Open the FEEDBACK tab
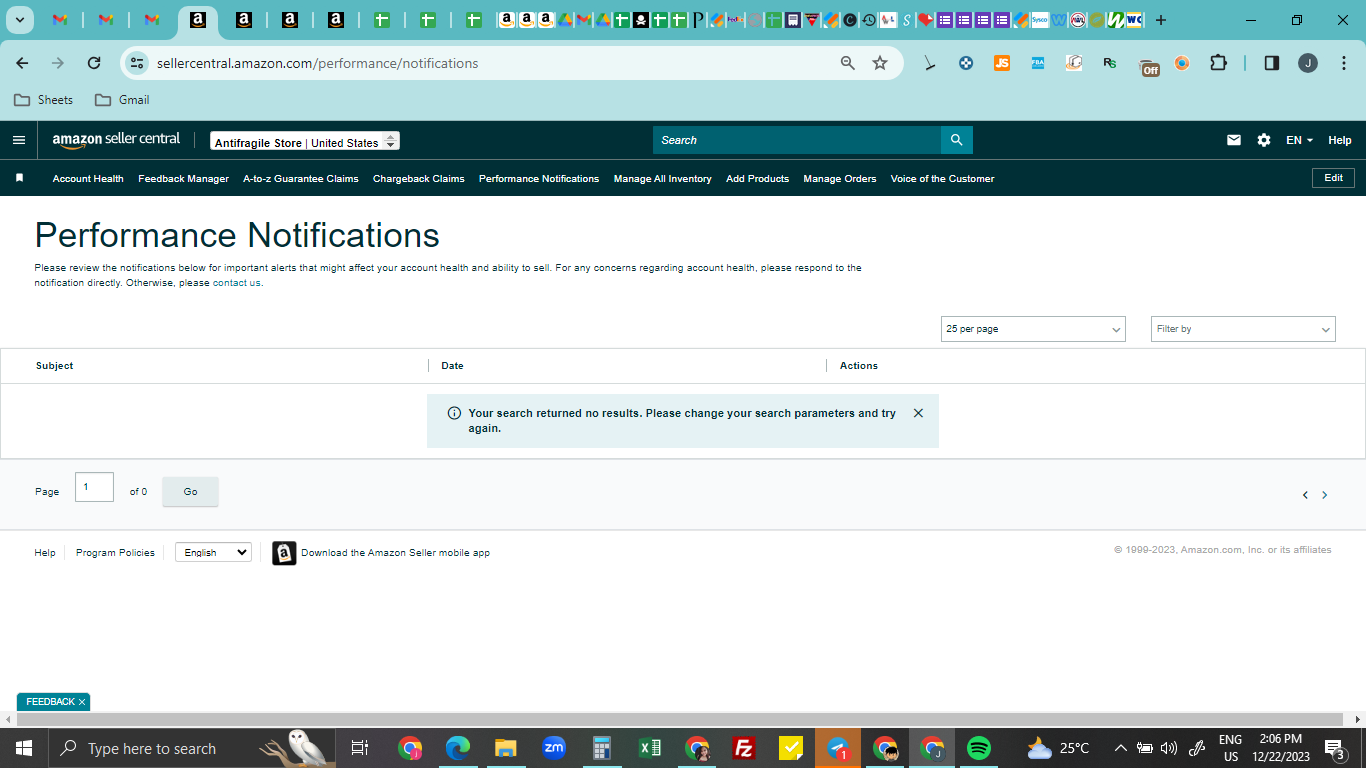The height and width of the screenshot is (768, 1366). tap(50, 702)
